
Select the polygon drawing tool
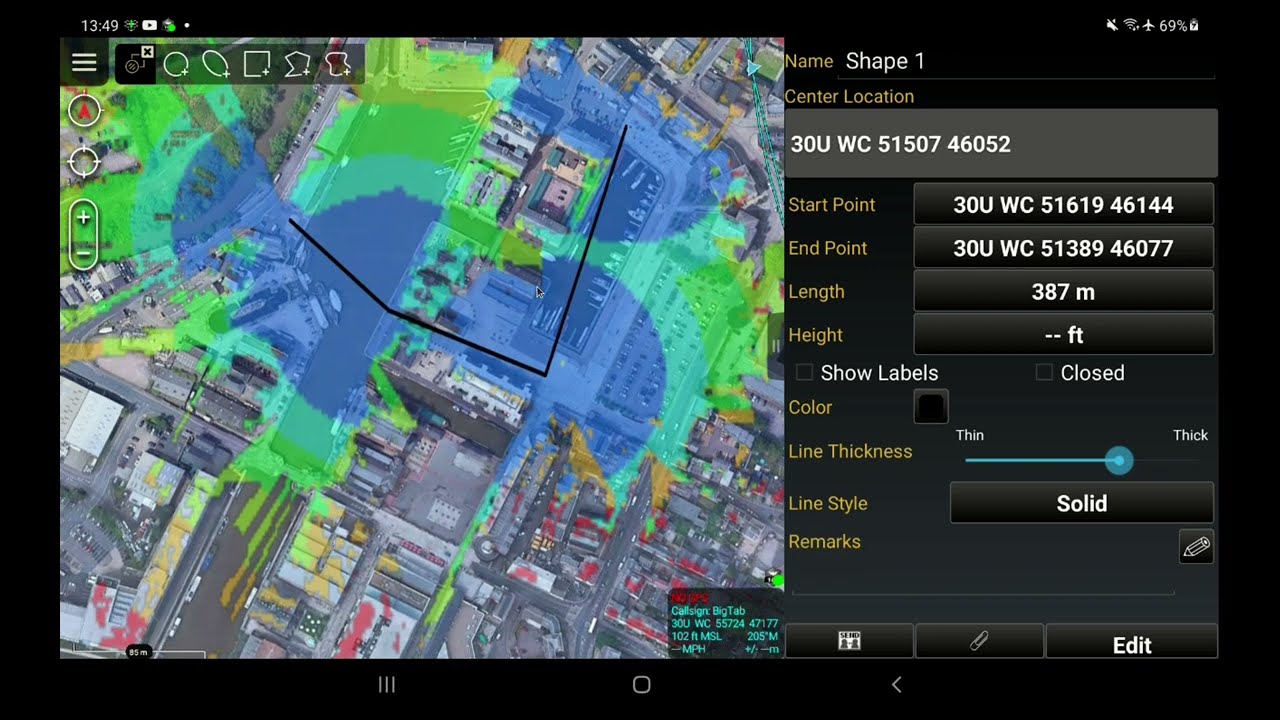(296, 62)
